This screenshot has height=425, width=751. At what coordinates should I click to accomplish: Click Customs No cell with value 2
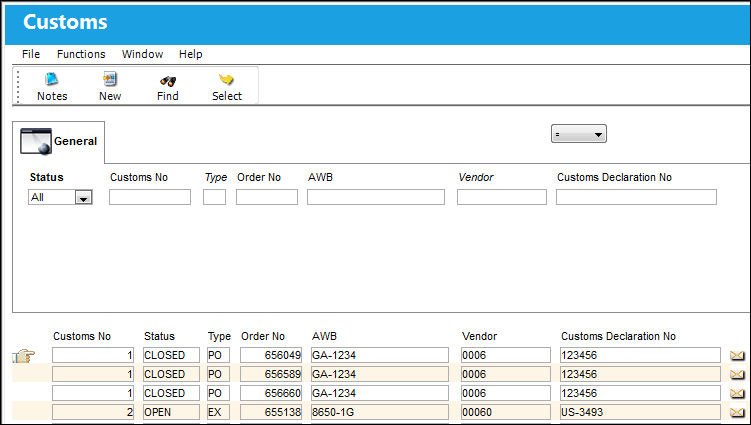pyautogui.click(x=93, y=412)
